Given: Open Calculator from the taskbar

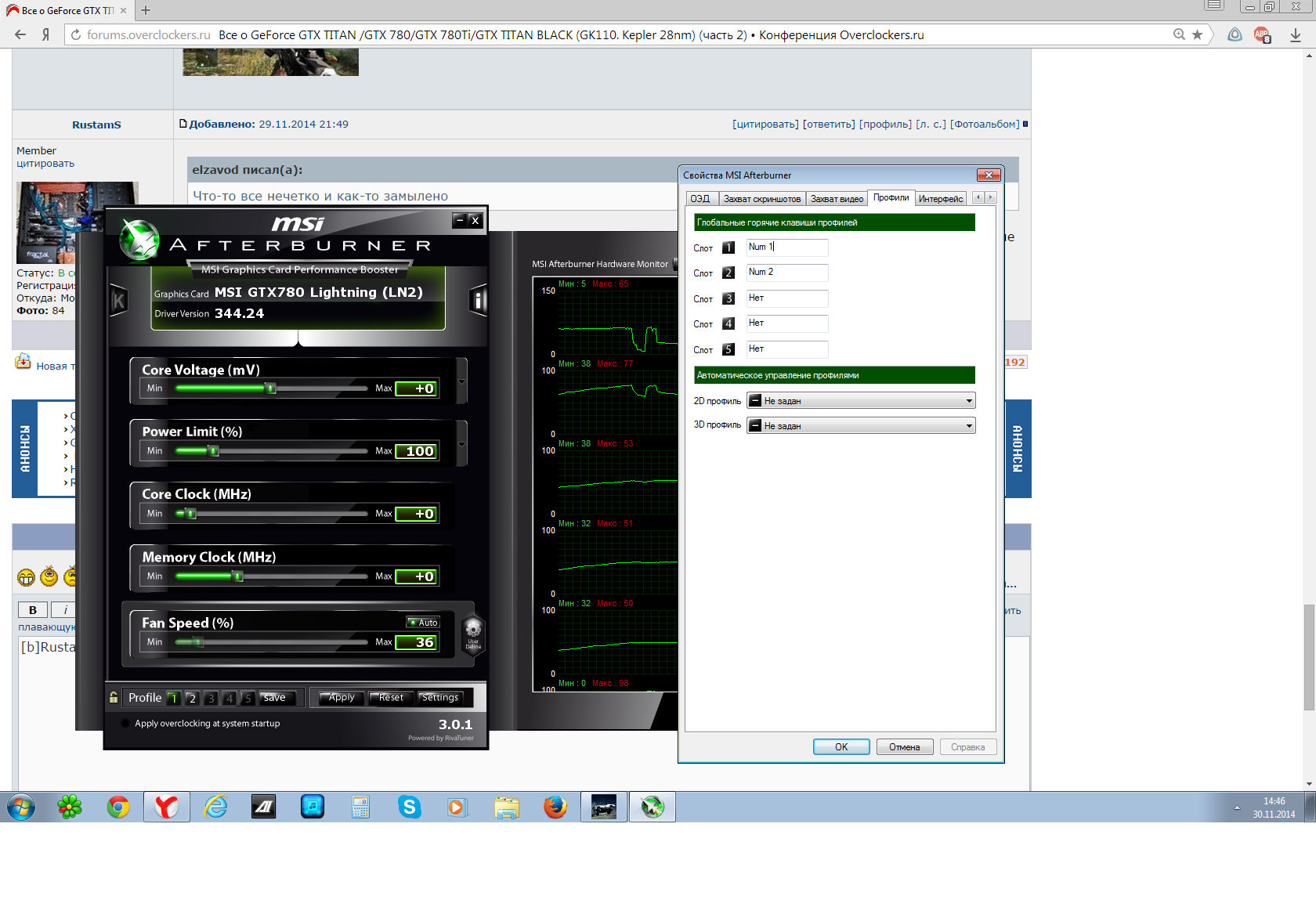Looking at the screenshot, I should point(361,807).
